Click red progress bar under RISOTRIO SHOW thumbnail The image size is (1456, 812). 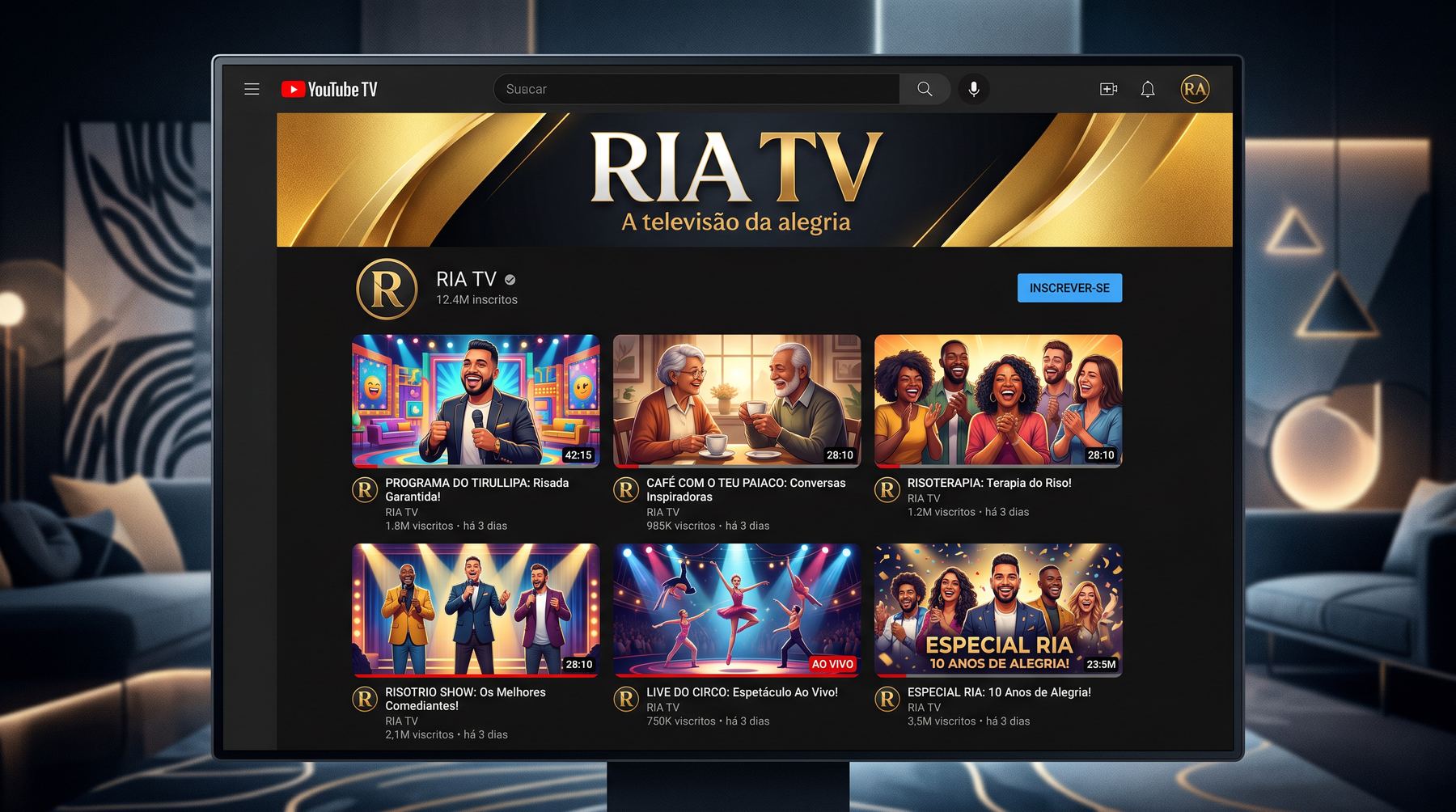pyautogui.click(x=476, y=675)
